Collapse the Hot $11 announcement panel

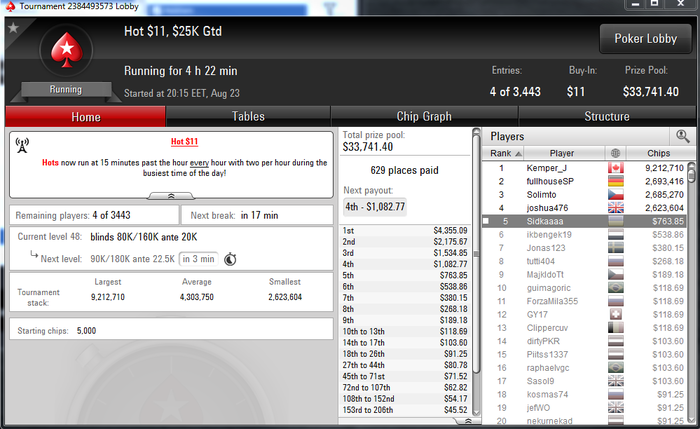pos(171,196)
